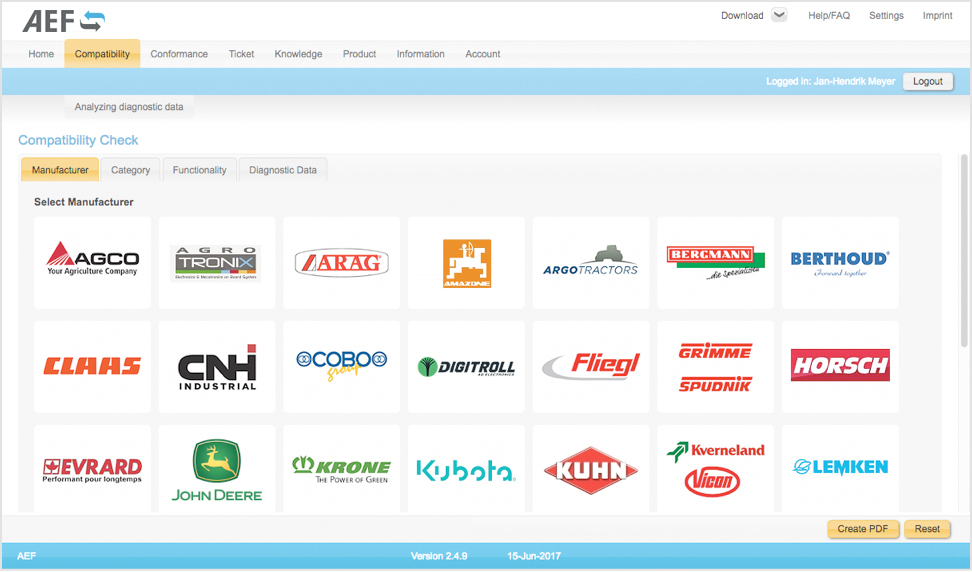Viewport: 972px width, 572px height.
Task: Select the Agrotronix manufacturer logo
Action: pos(217,263)
